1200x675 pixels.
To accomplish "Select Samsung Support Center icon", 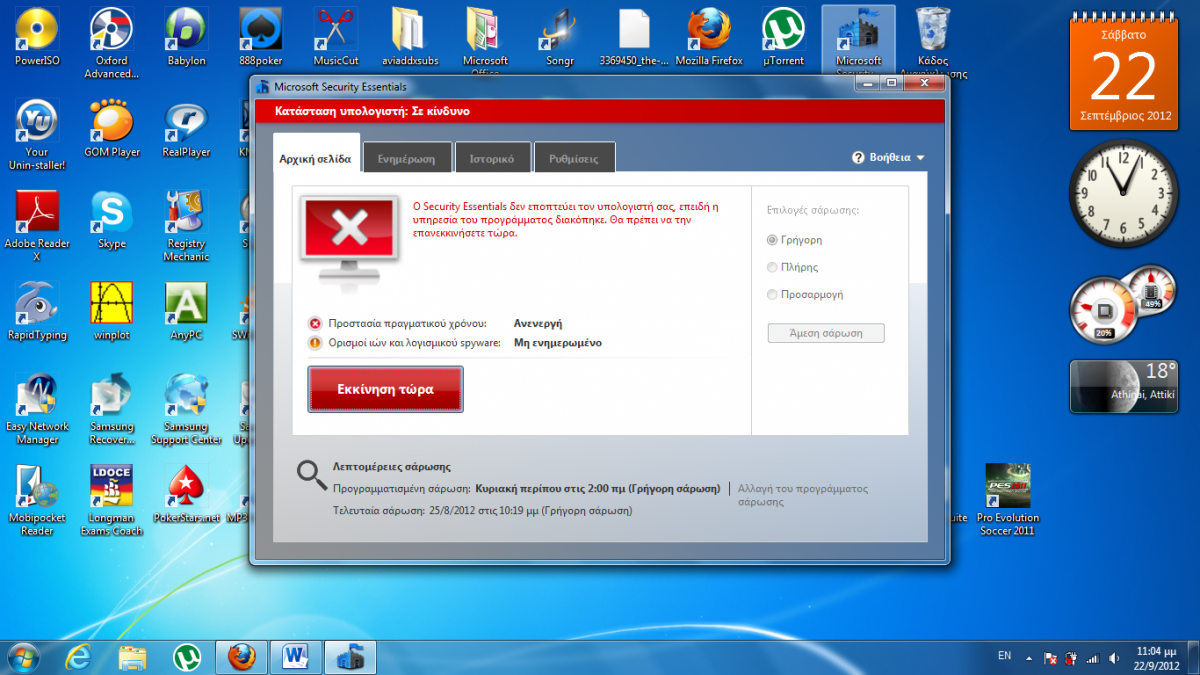I will coord(186,409).
